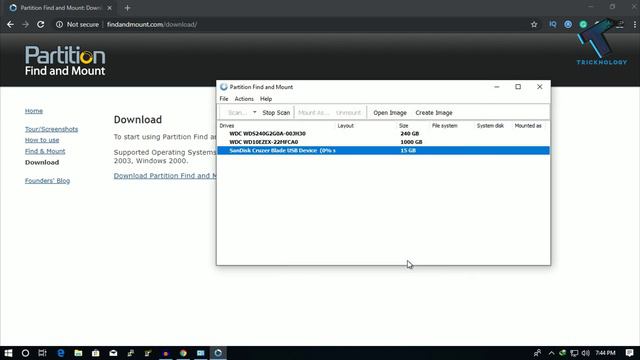The height and width of the screenshot is (360, 640).
Task: Select the Partition Find and Mount browser tab
Action: pos(59,8)
